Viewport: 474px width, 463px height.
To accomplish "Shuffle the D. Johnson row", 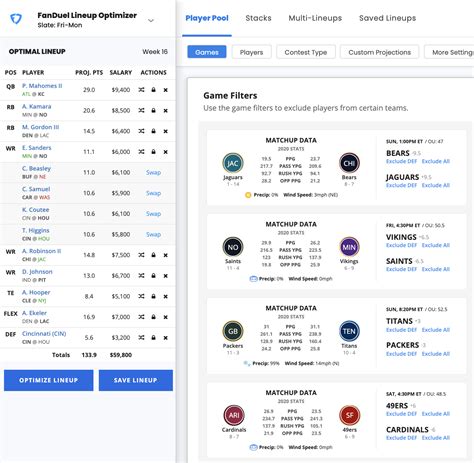I will pyautogui.click(x=141, y=276).
